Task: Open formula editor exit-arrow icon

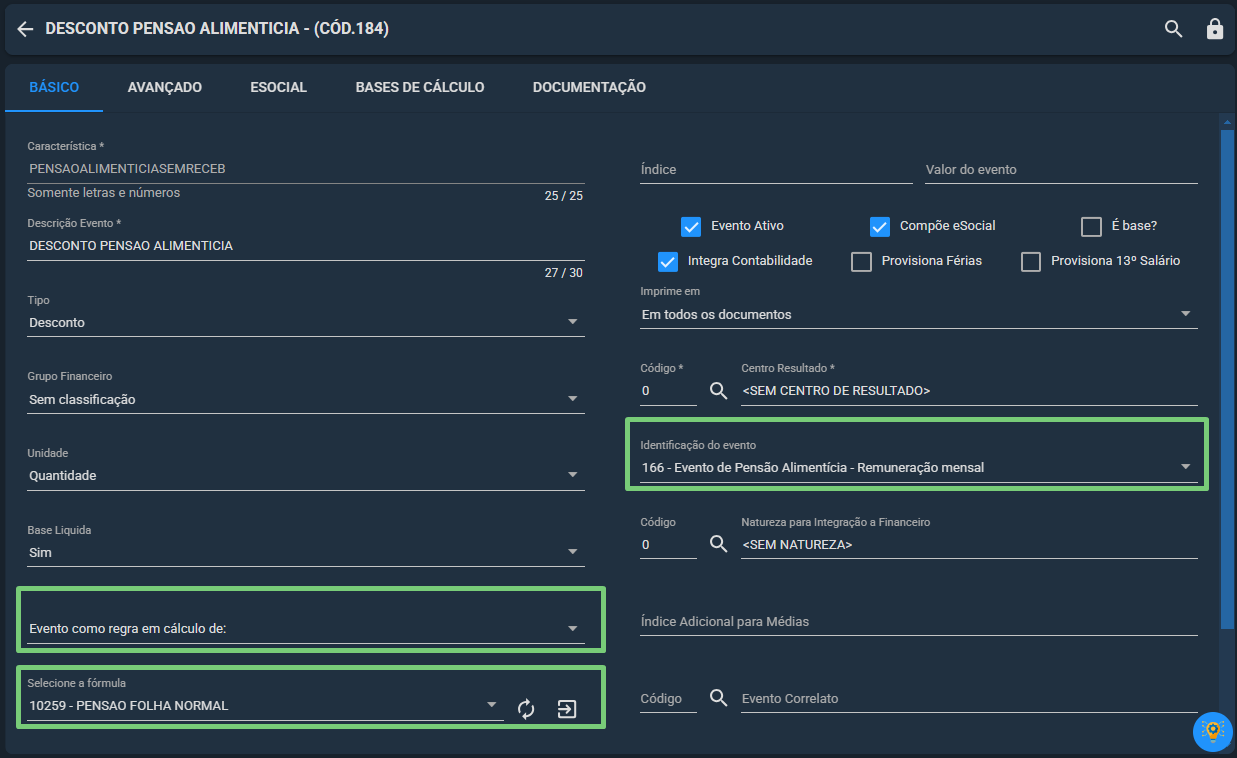Action: tap(567, 709)
